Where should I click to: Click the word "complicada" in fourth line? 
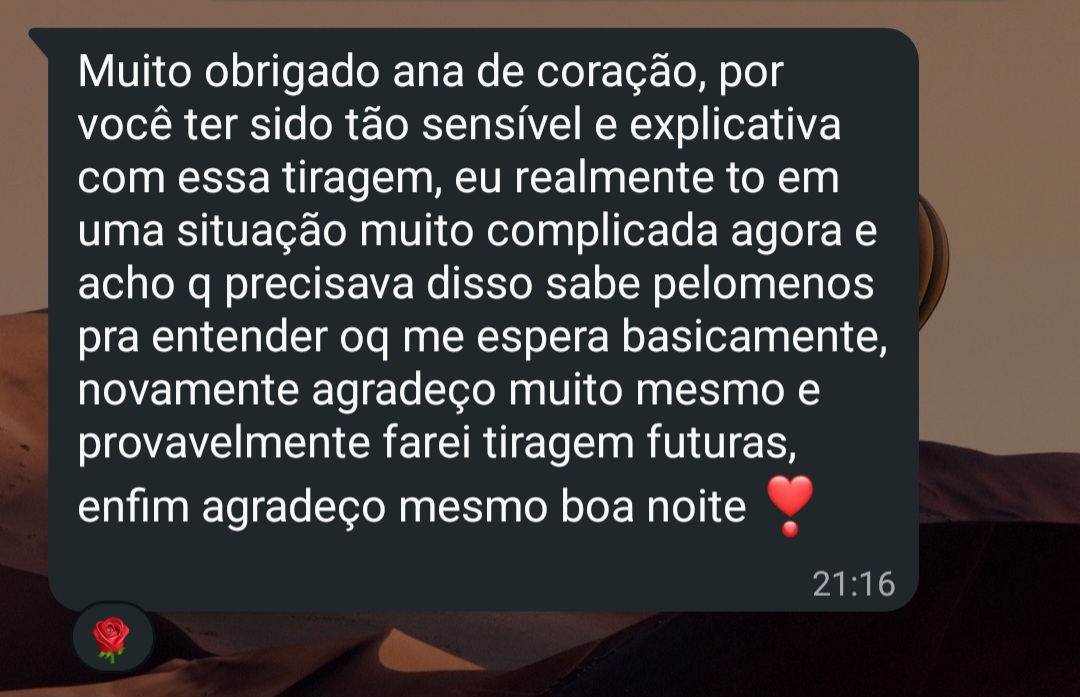pos(602,233)
